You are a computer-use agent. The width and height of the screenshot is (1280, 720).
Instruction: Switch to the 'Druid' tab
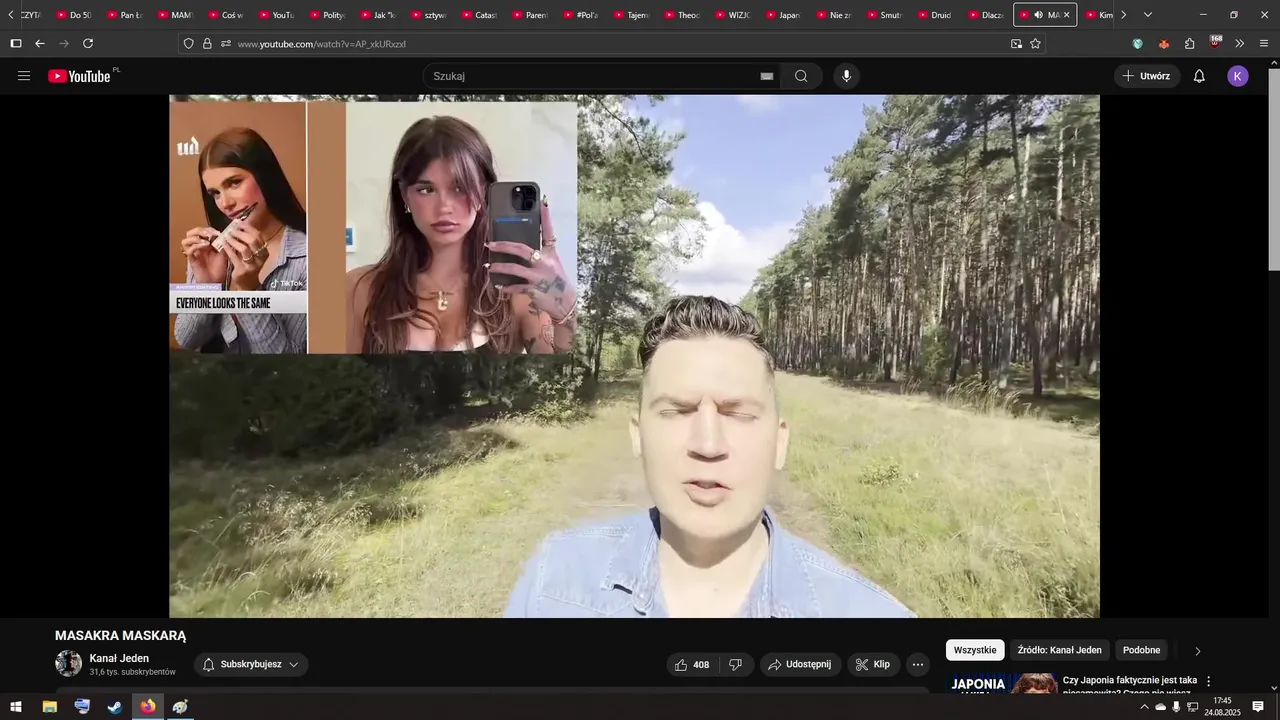(934, 15)
